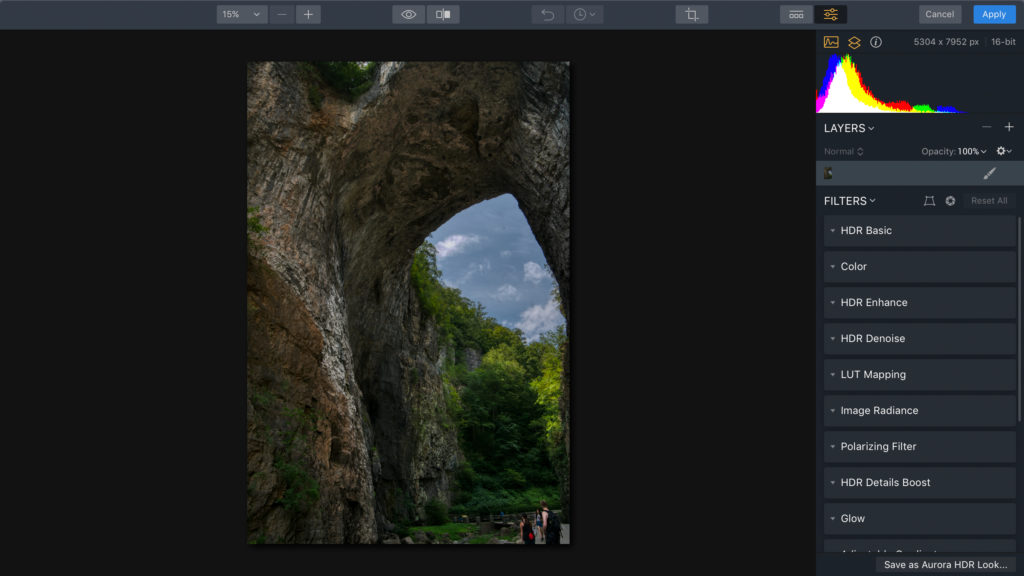The width and height of the screenshot is (1024, 576).
Task: Toggle the filters panel sliders button
Action: [831, 14]
